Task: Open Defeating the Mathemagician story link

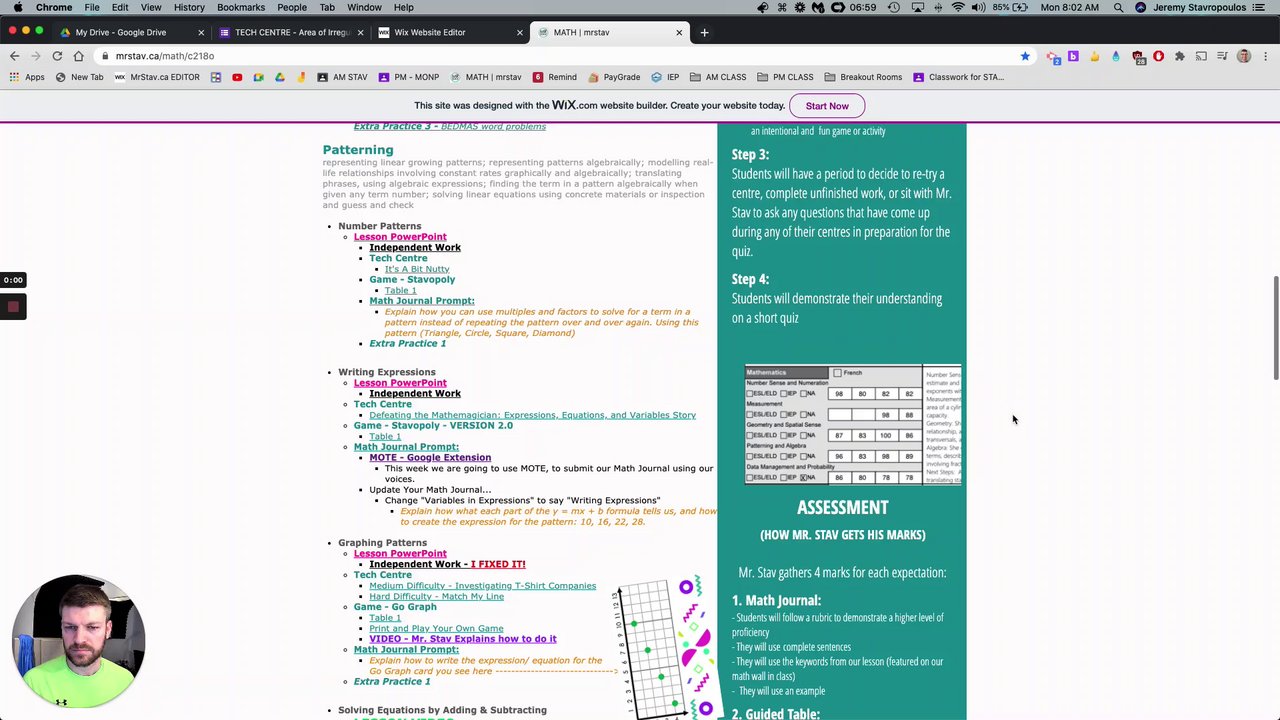Action: [x=532, y=415]
